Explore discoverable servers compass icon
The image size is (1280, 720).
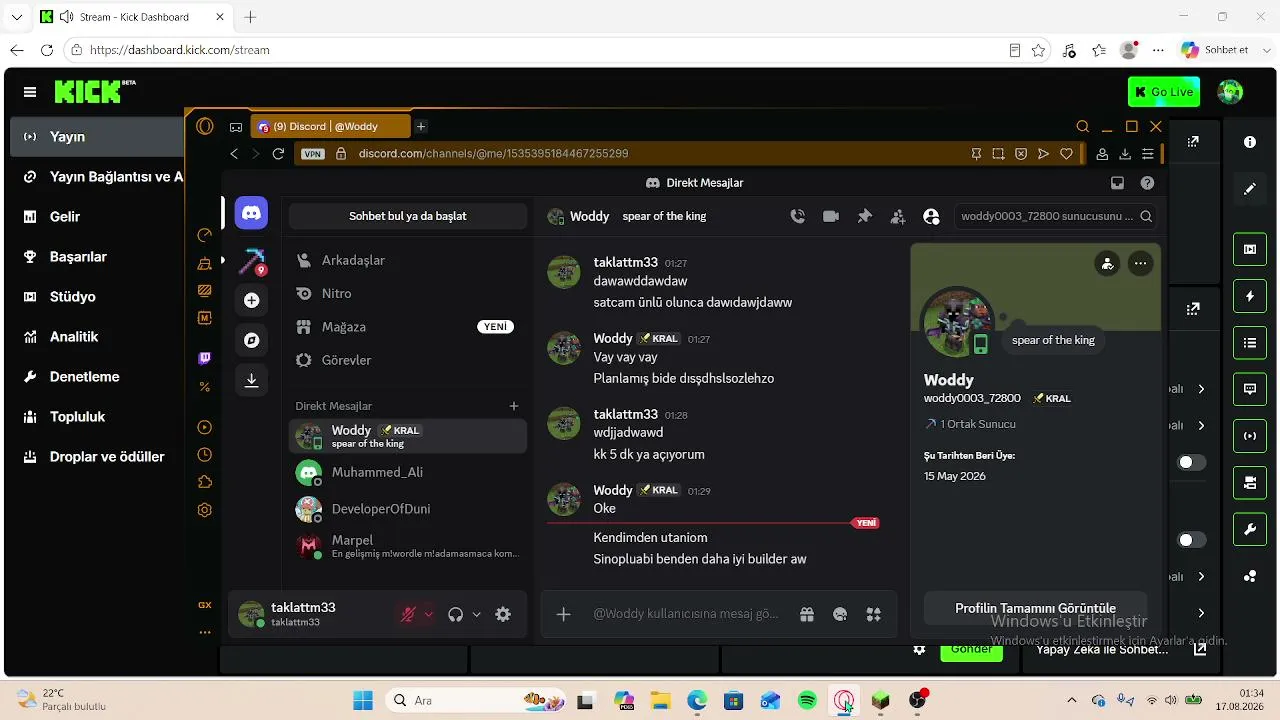coord(252,340)
